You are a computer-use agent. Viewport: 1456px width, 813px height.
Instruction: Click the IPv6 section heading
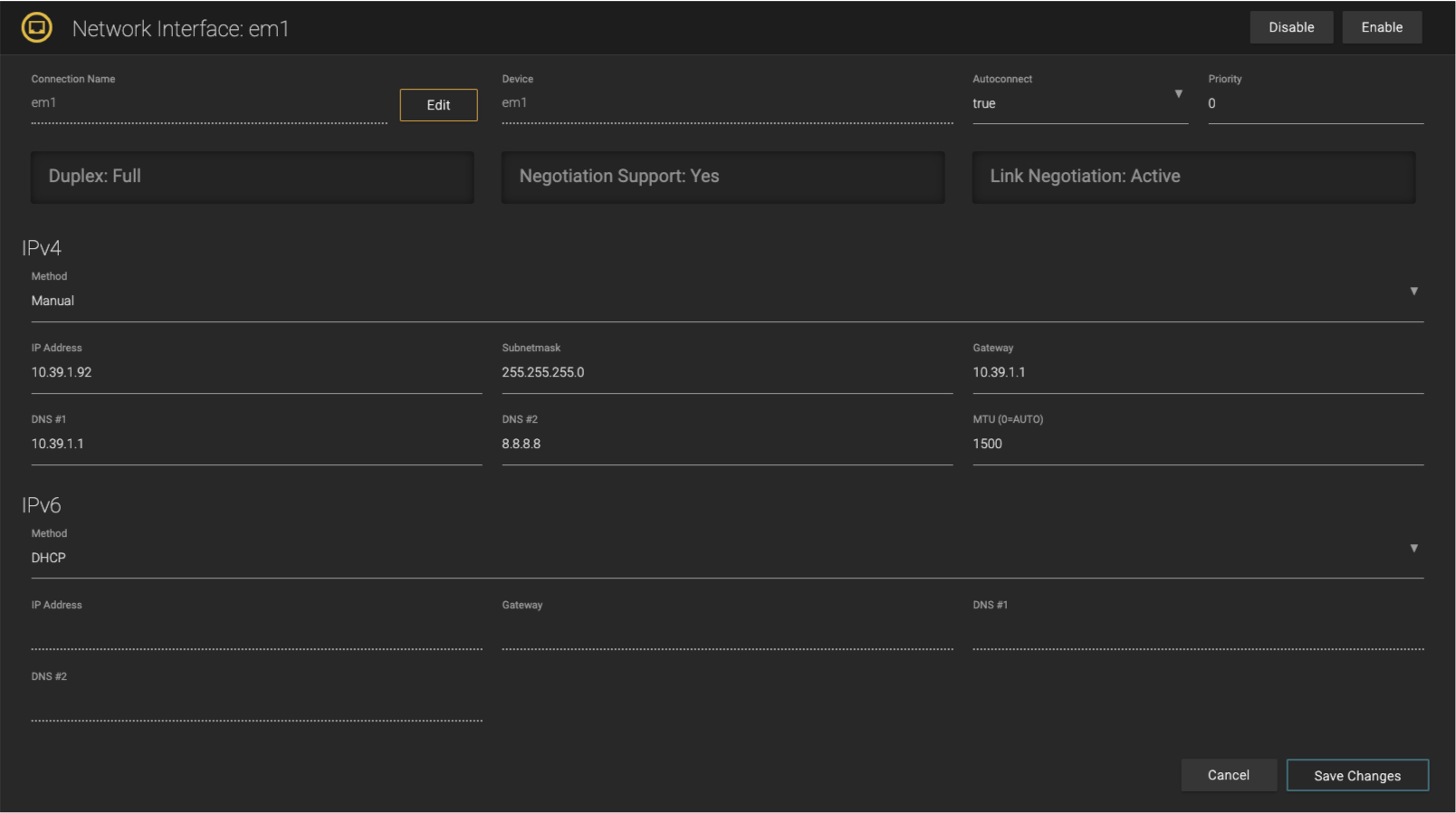tap(42, 505)
